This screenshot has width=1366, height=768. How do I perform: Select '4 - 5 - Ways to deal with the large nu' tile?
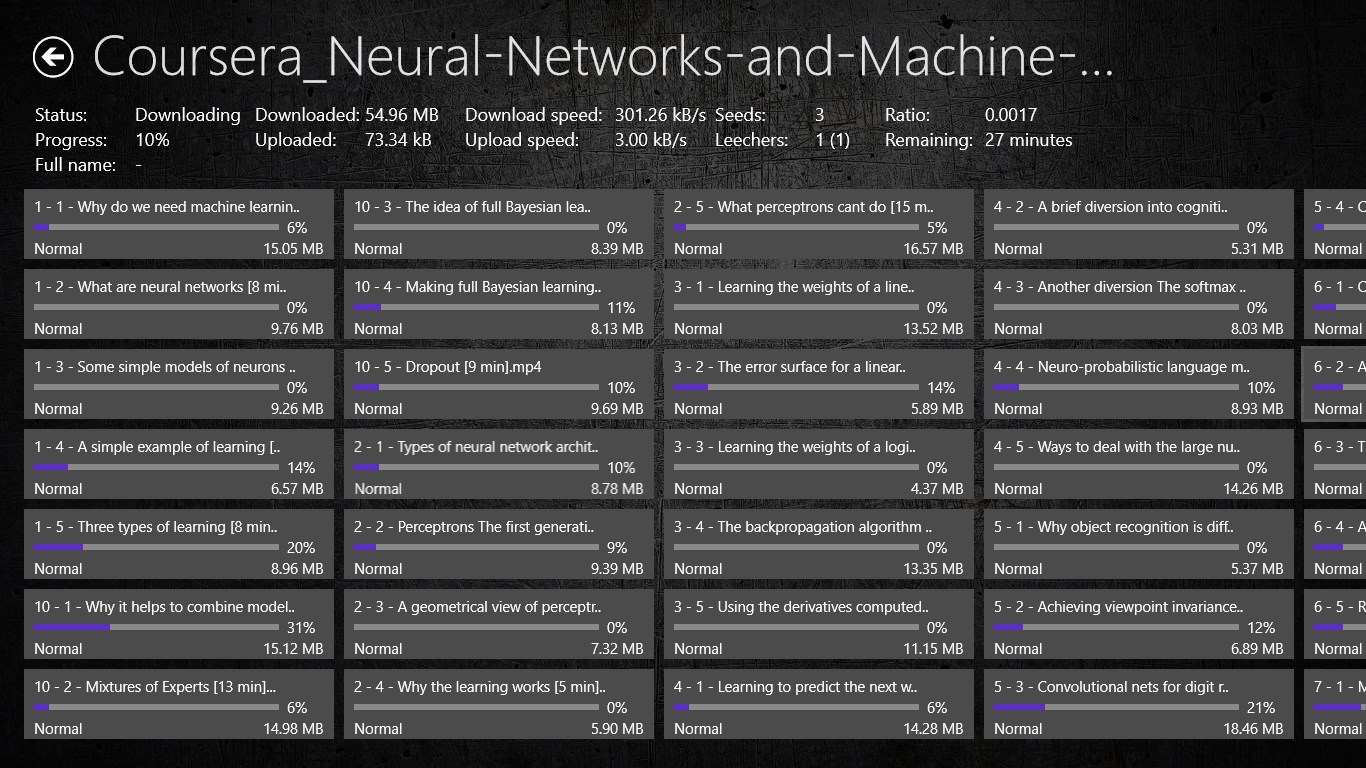[x=1139, y=464]
